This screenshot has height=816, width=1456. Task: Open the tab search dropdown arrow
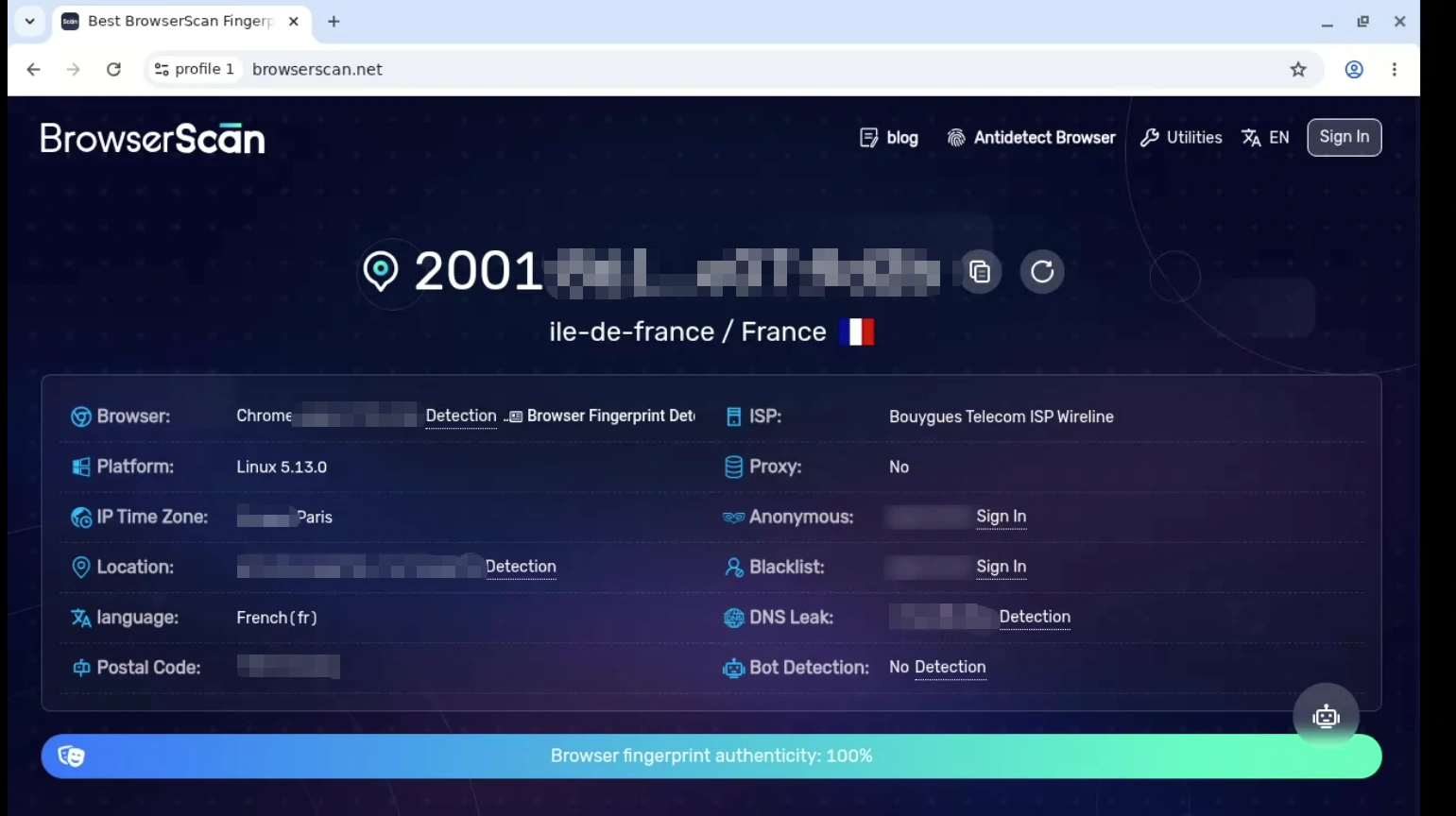[29, 21]
